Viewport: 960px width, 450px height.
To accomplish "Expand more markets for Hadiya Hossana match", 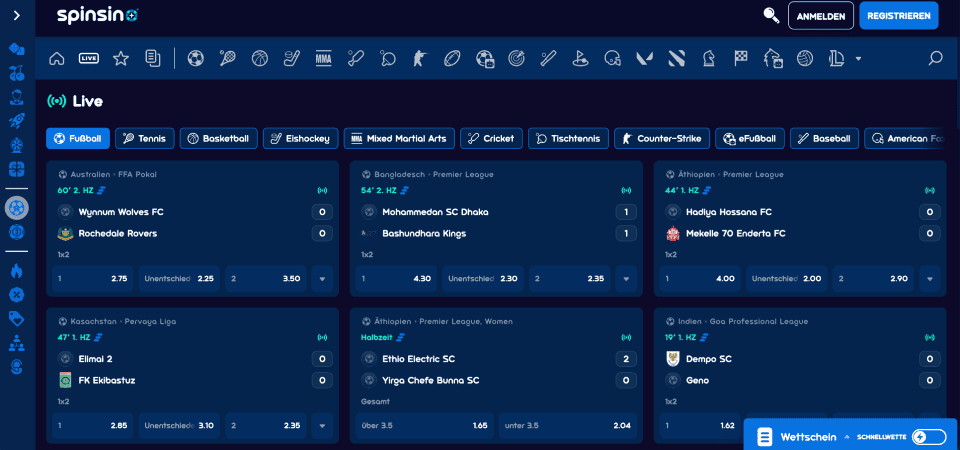I will pyautogui.click(x=929, y=278).
